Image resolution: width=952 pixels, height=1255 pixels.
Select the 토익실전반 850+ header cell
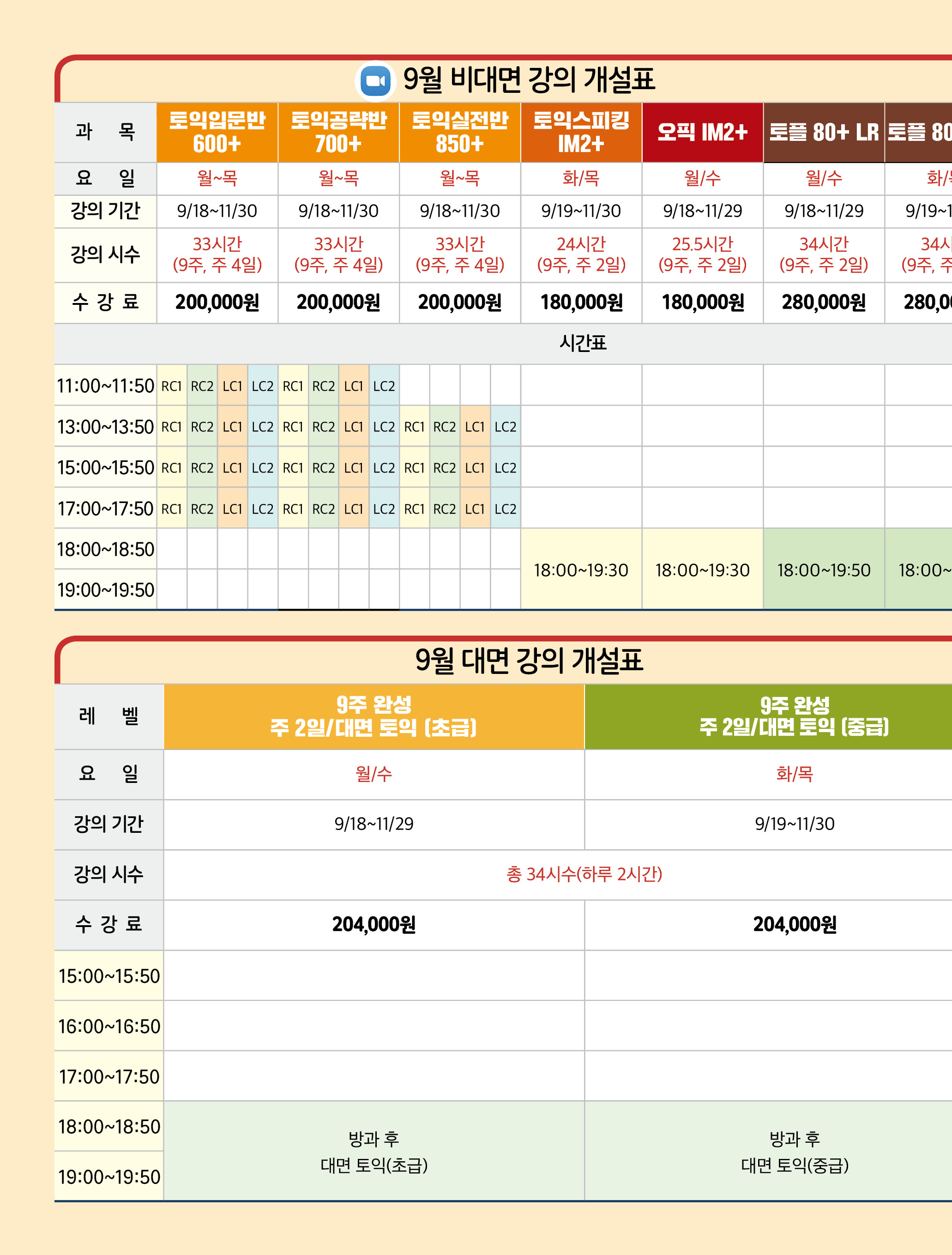pos(460,132)
